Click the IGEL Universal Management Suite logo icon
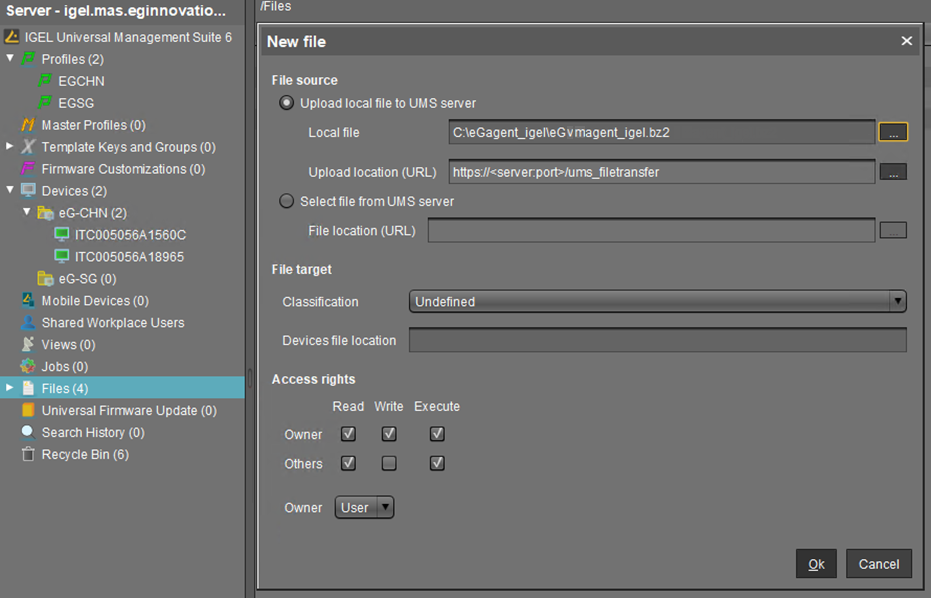931x598 pixels. click(11, 37)
